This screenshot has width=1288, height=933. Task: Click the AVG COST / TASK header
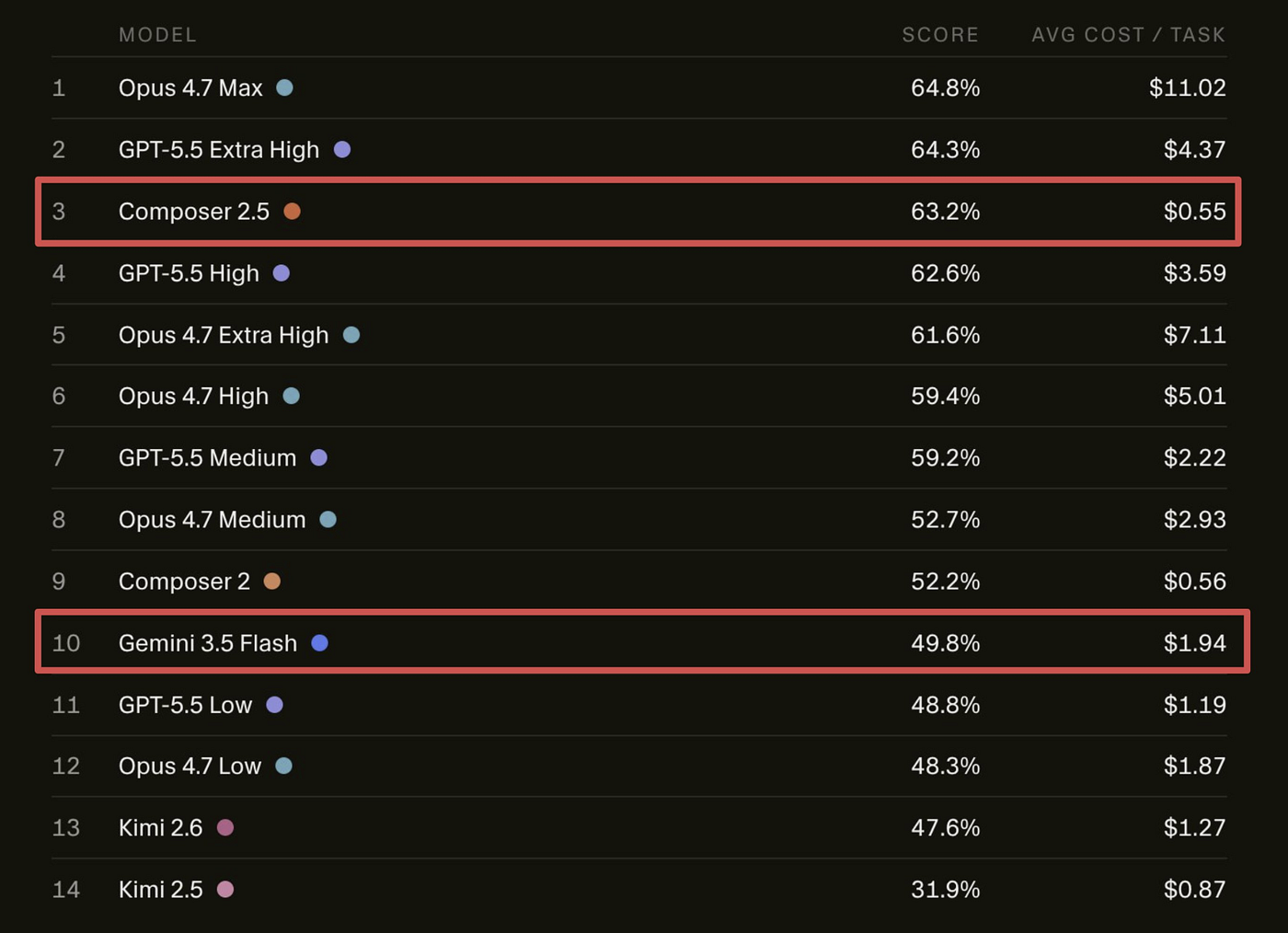click(x=1129, y=35)
